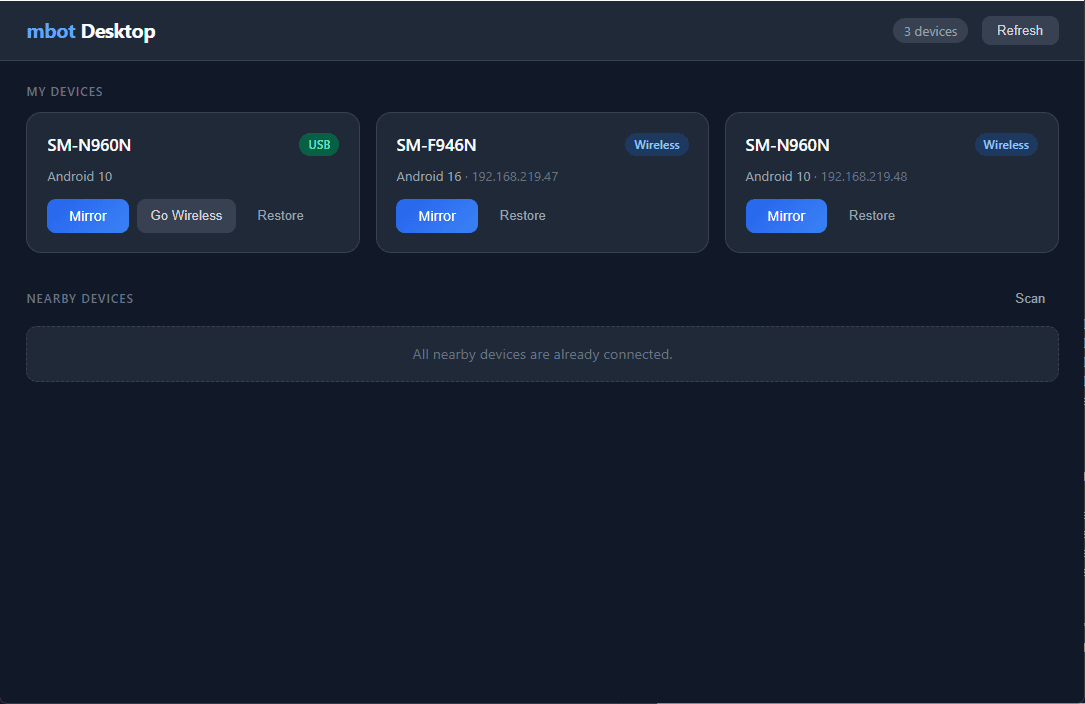Switch the USB device to wireless mode
Image resolution: width=1085 pixels, height=704 pixels.
tap(186, 215)
